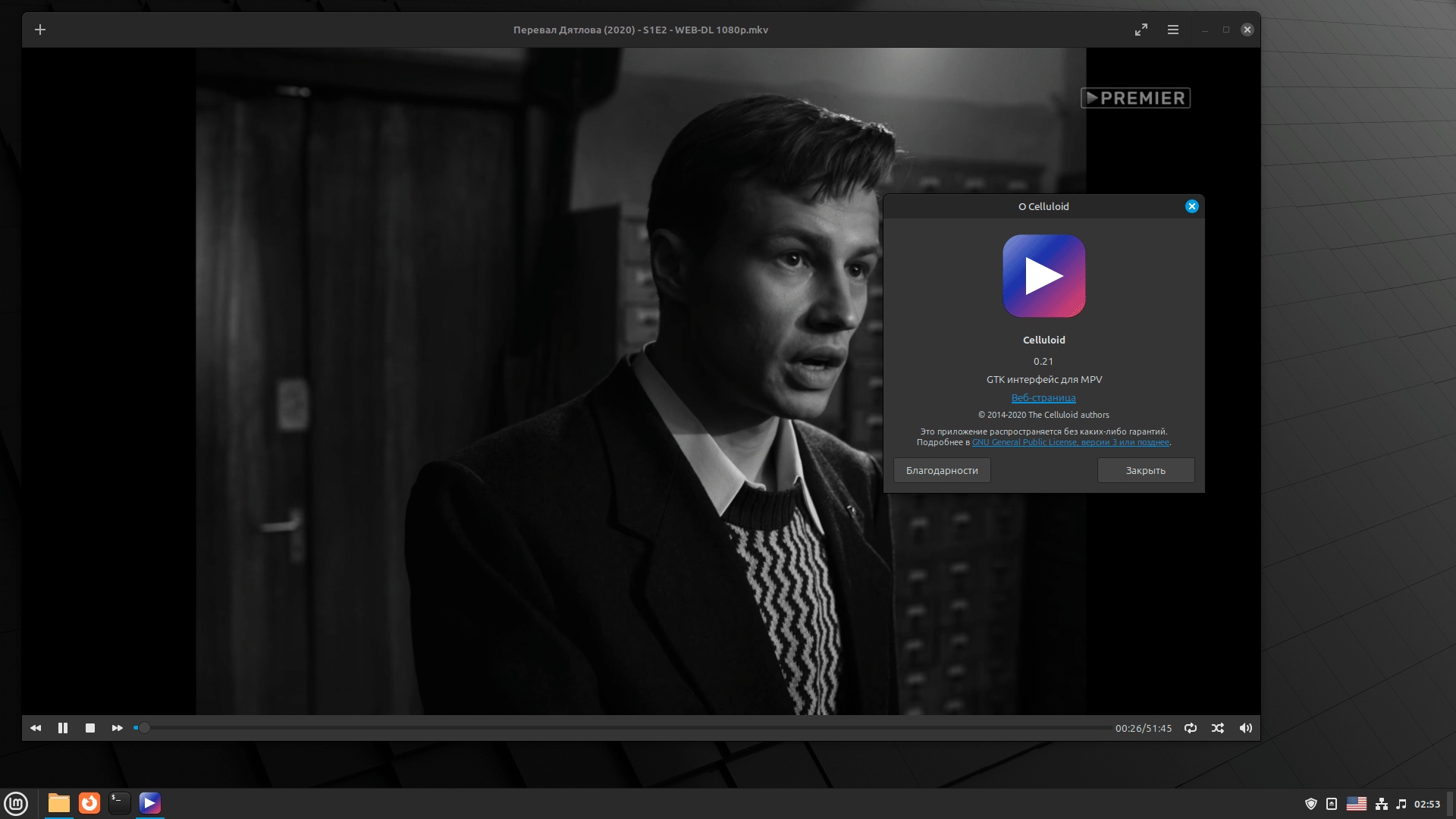
Task: Open the security shield tray icon
Action: click(x=1310, y=804)
